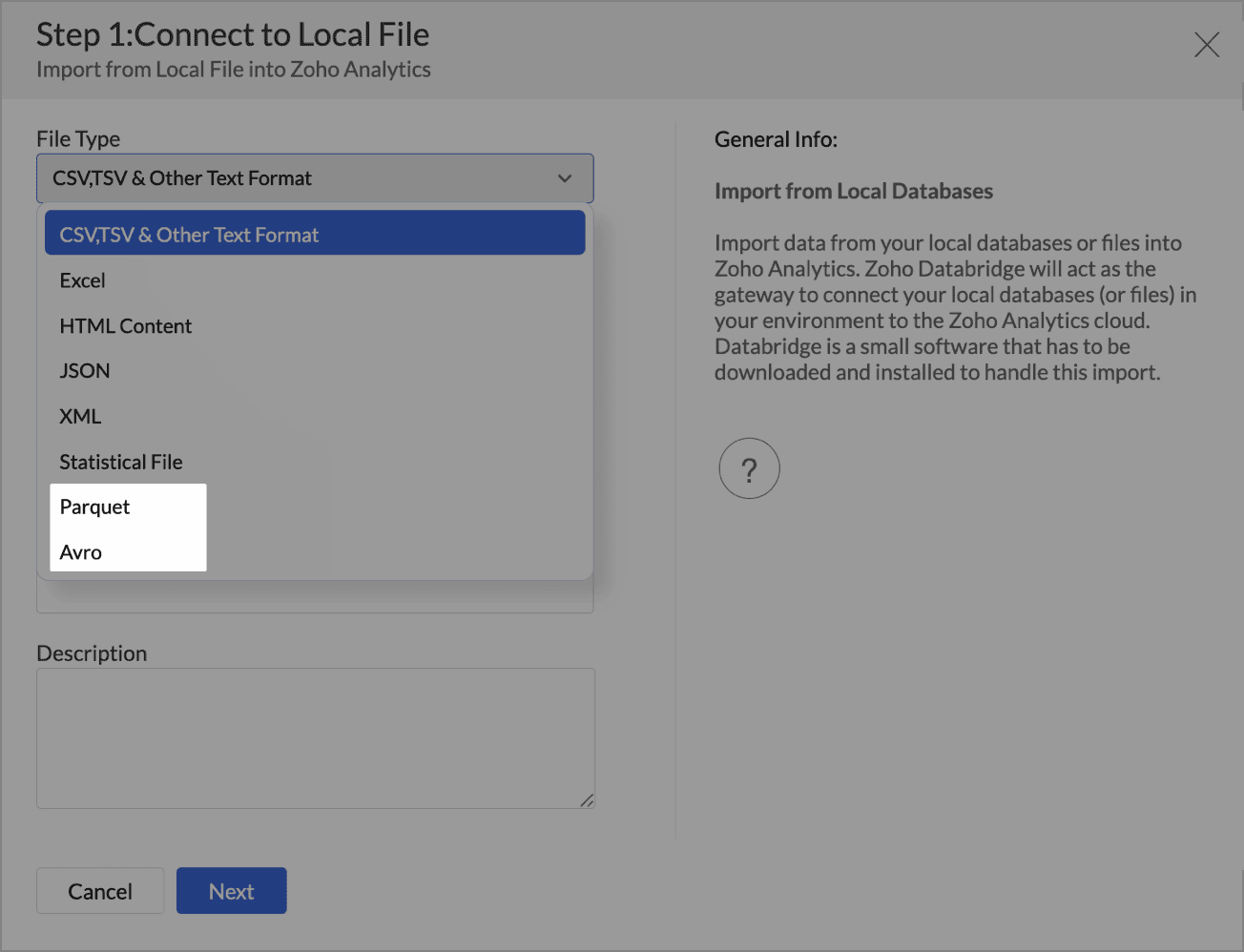This screenshot has height=952, width=1244.
Task: Select HTML Content file type
Action: 126,326
